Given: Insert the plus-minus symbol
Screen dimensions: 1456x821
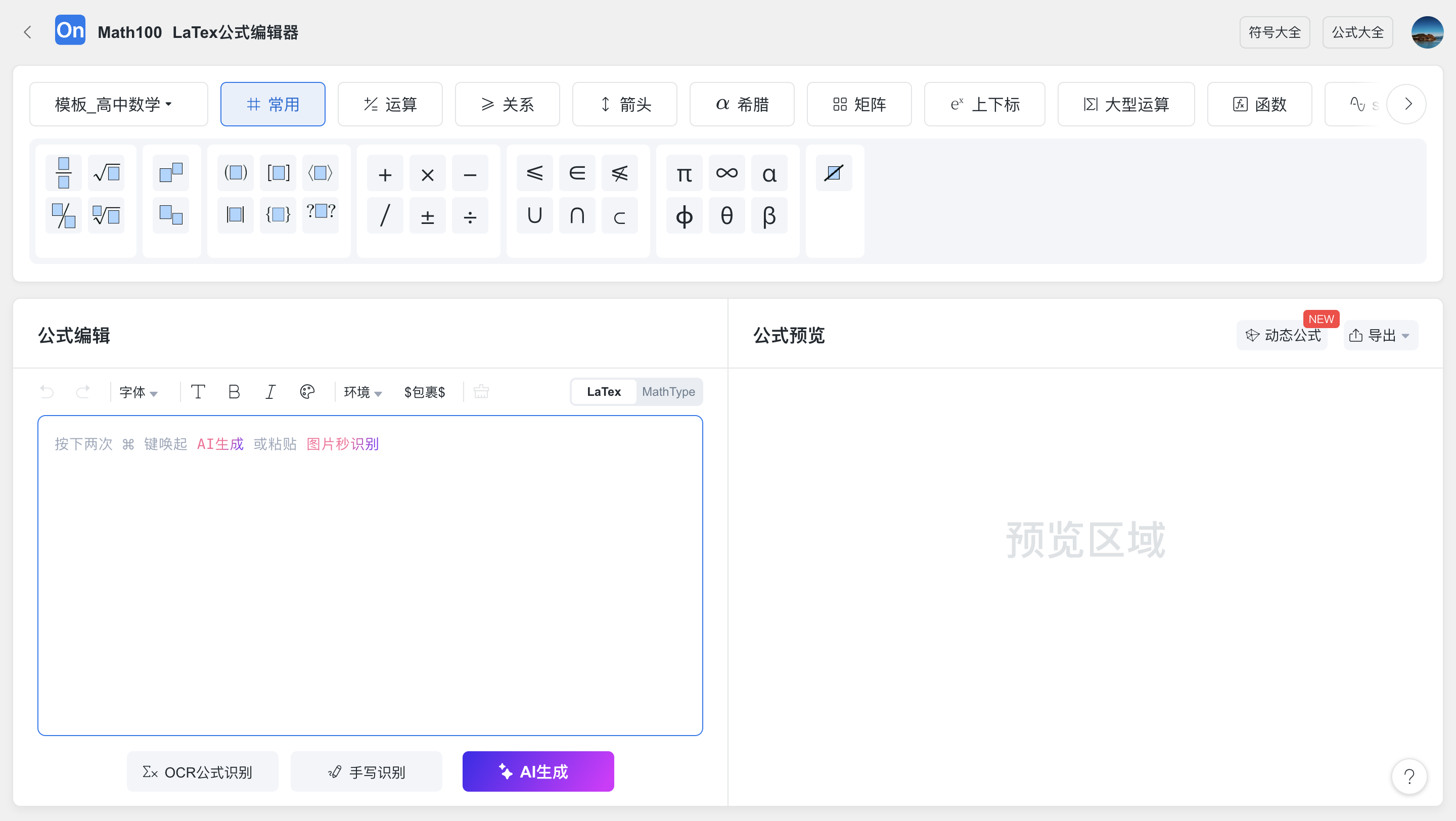Looking at the screenshot, I should 427,216.
